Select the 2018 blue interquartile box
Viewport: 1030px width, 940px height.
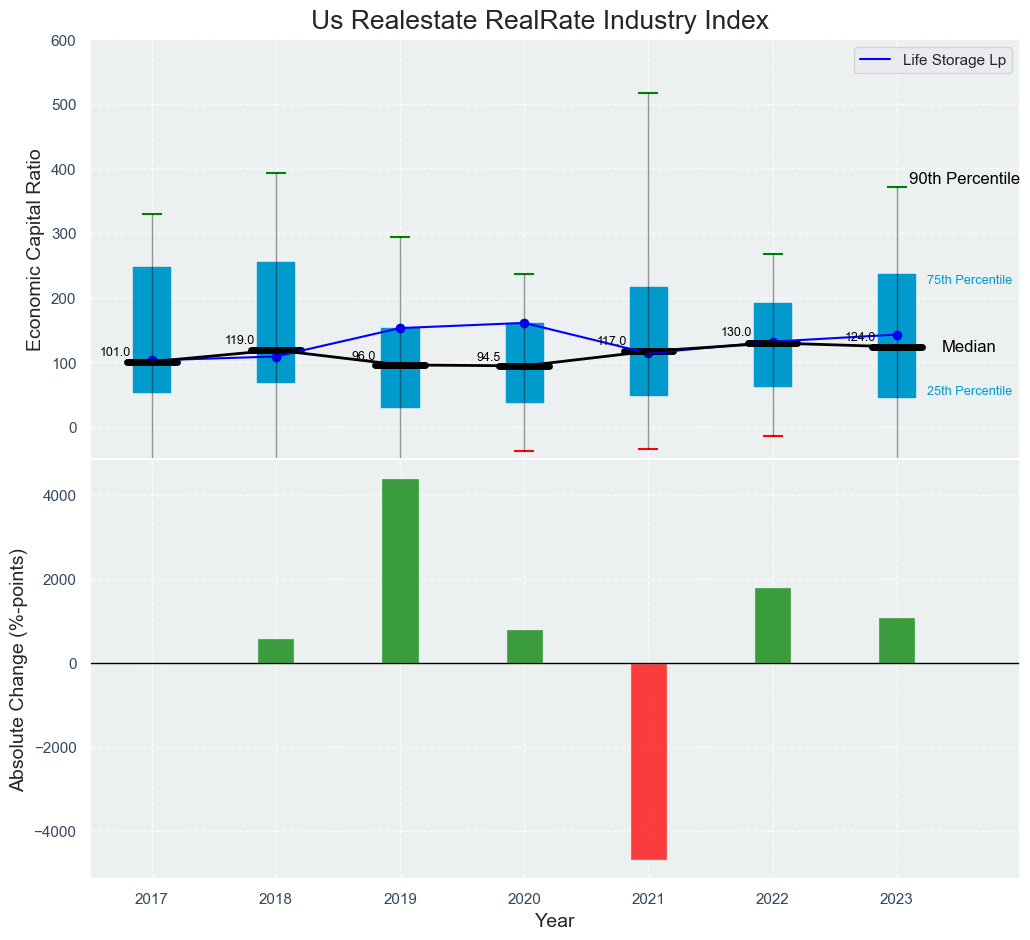pos(276,300)
